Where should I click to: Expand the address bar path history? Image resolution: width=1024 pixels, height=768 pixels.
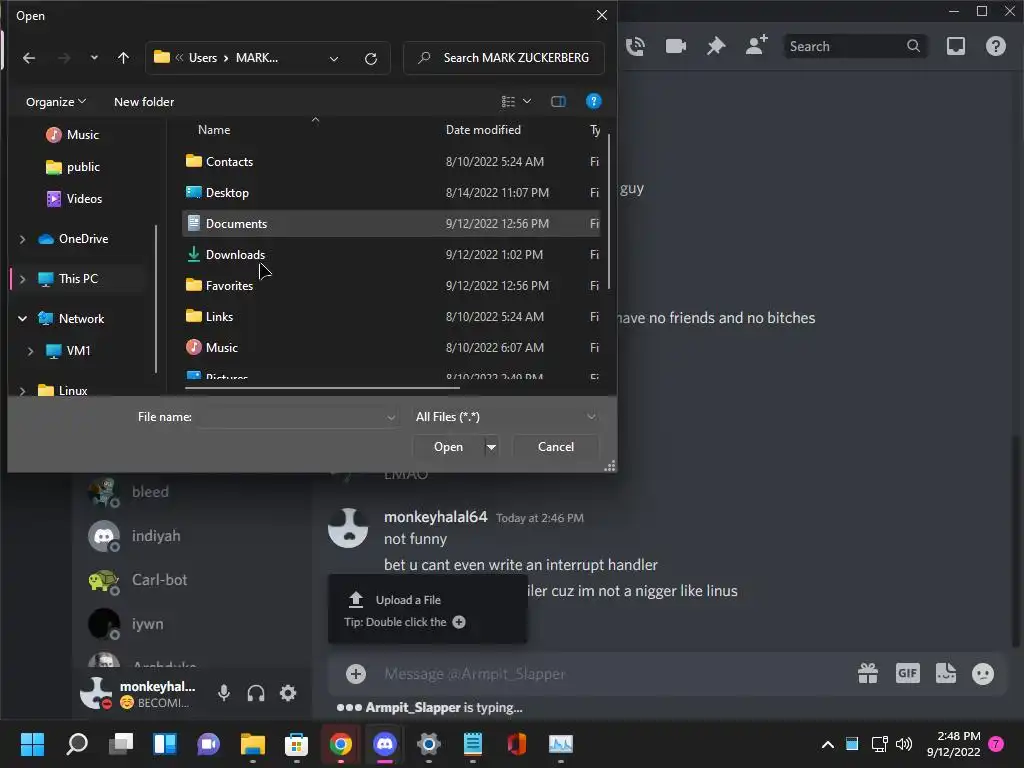(x=334, y=59)
